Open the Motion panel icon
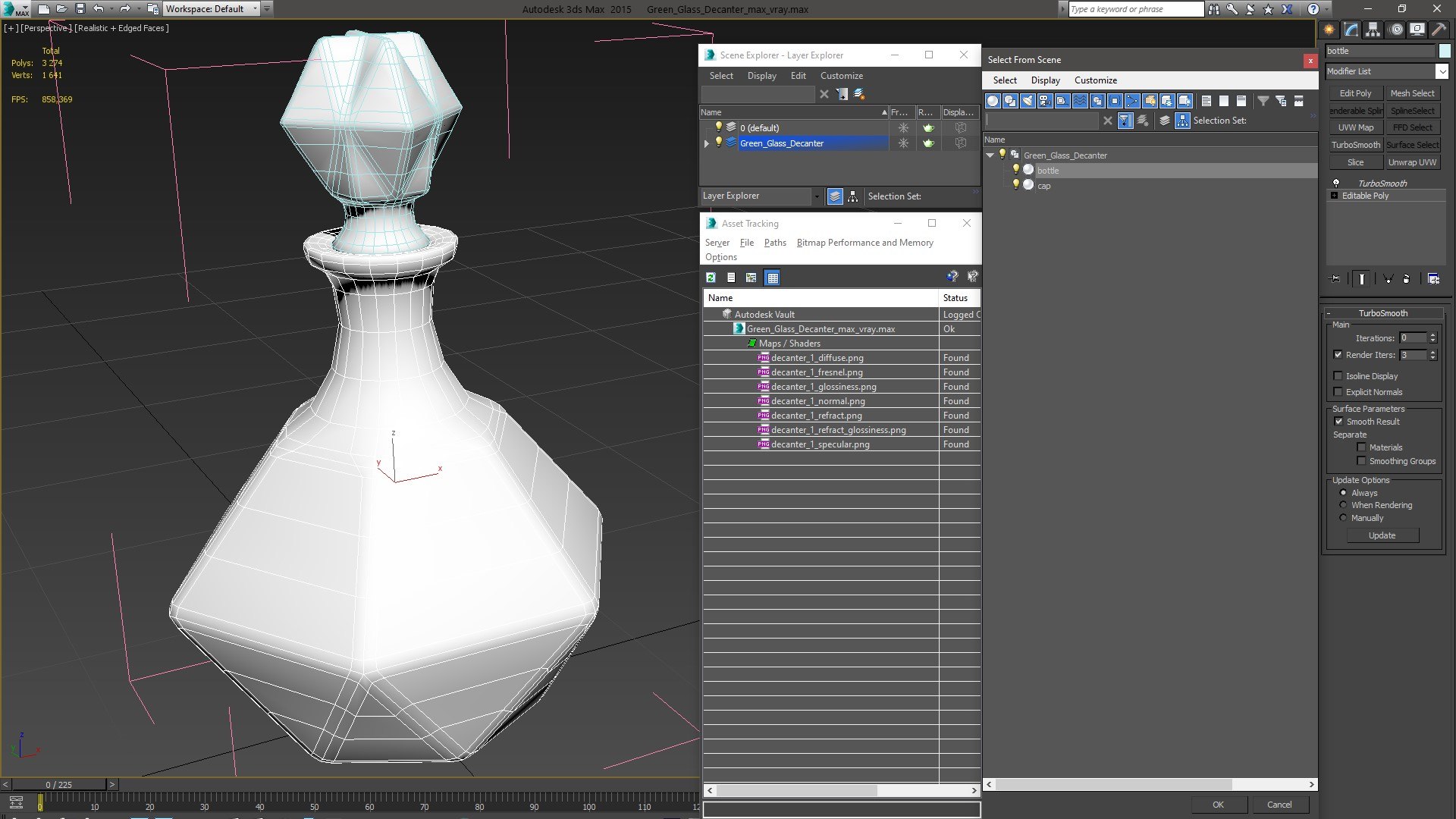Viewport: 1456px width, 819px height. 1396,30
